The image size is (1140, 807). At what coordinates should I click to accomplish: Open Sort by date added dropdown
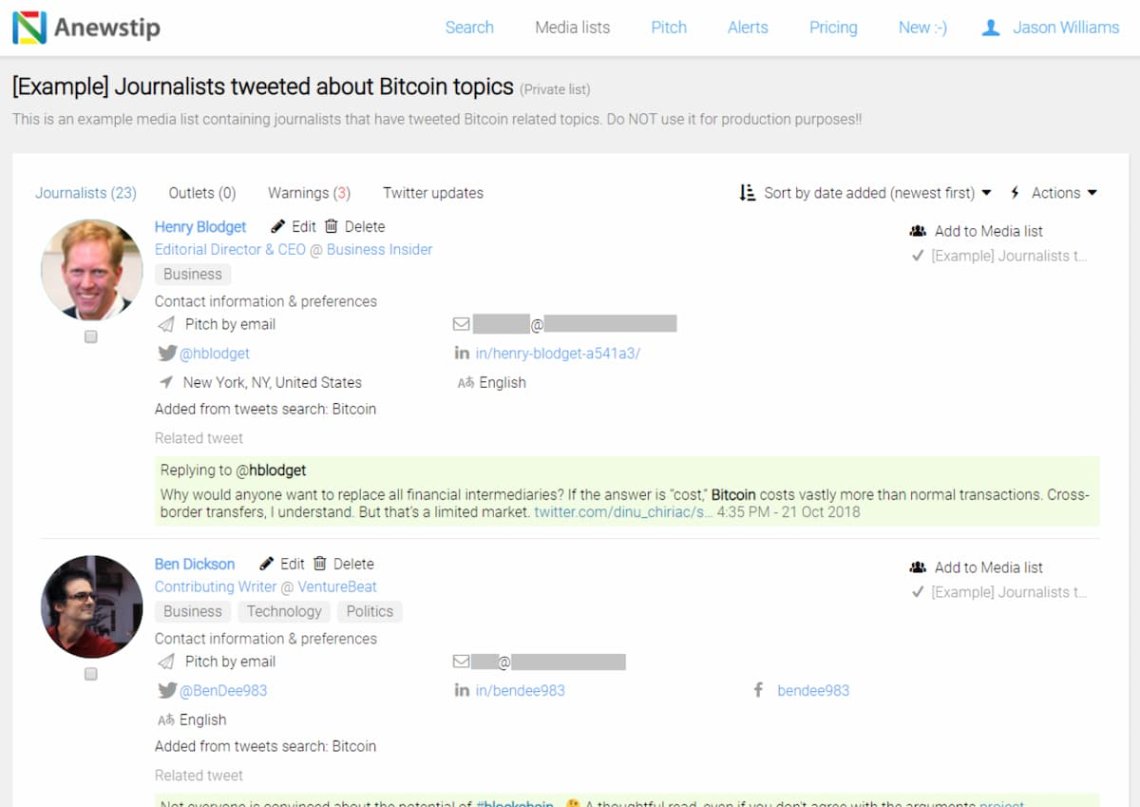pyautogui.click(x=866, y=193)
